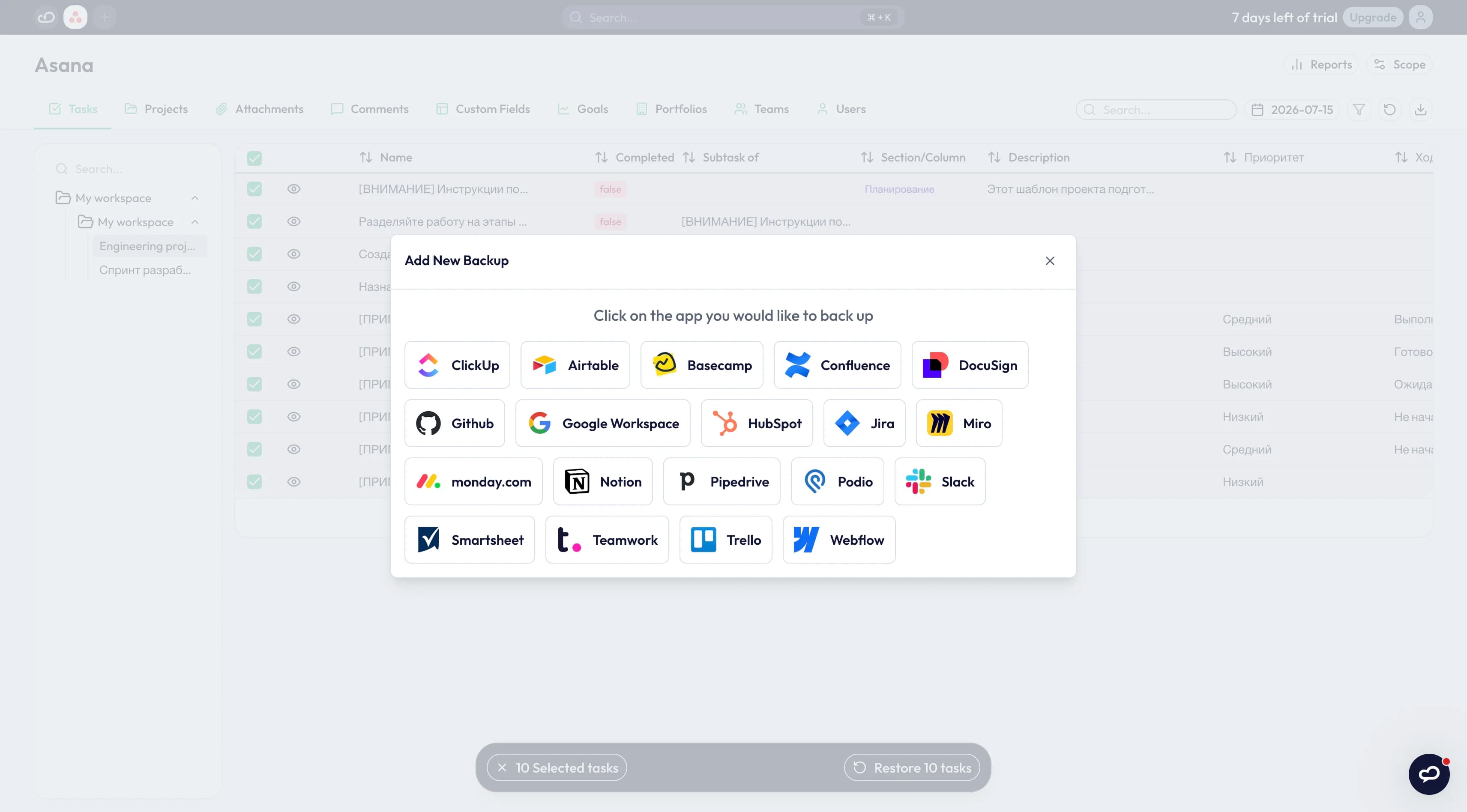The height and width of the screenshot is (812, 1467).
Task: Switch to the Goals tab
Action: click(583, 109)
